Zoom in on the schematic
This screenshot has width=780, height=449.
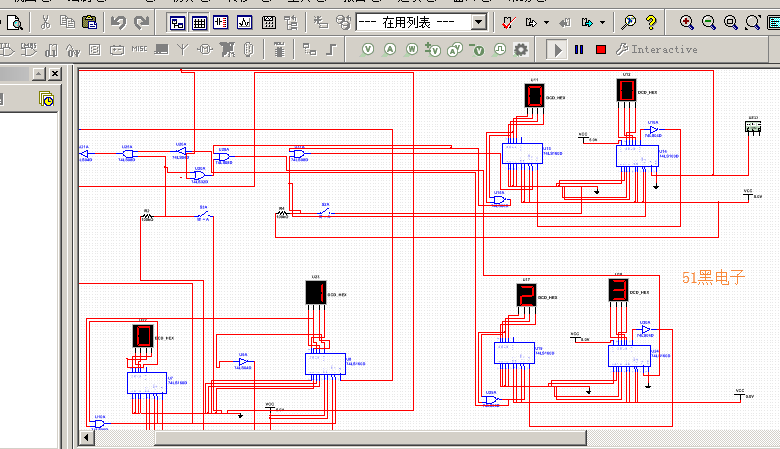[686, 22]
